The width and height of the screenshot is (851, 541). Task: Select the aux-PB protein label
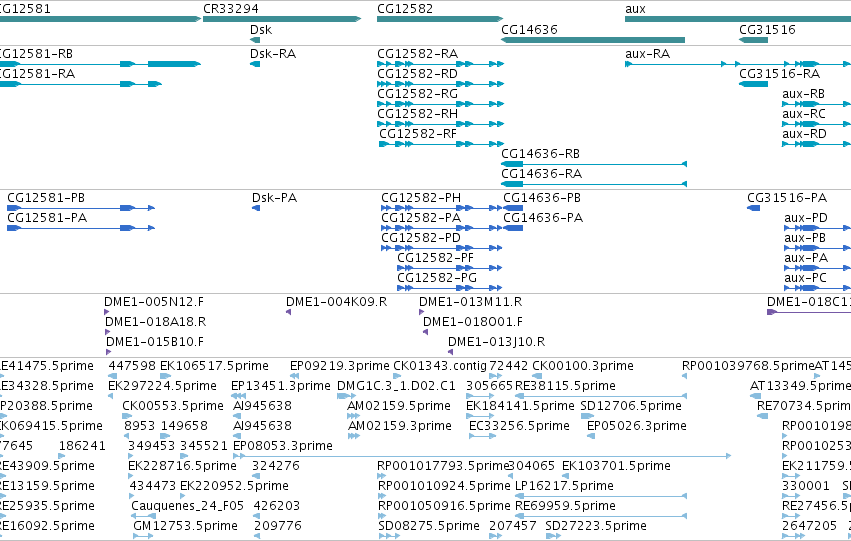[805, 238]
